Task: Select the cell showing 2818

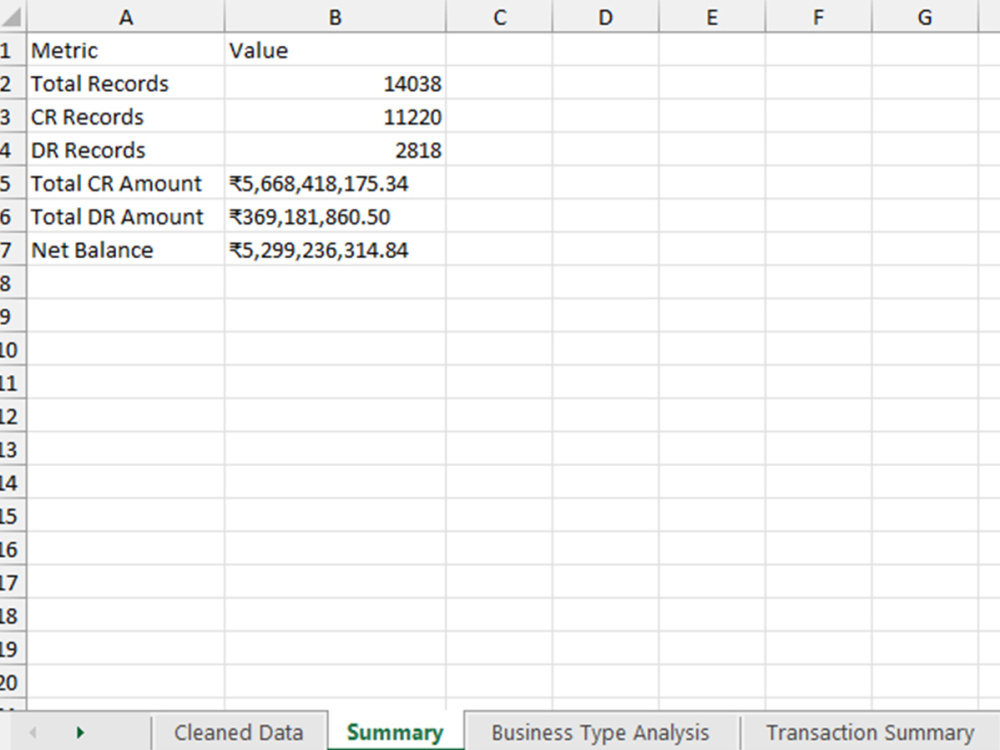Action: click(335, 150)
